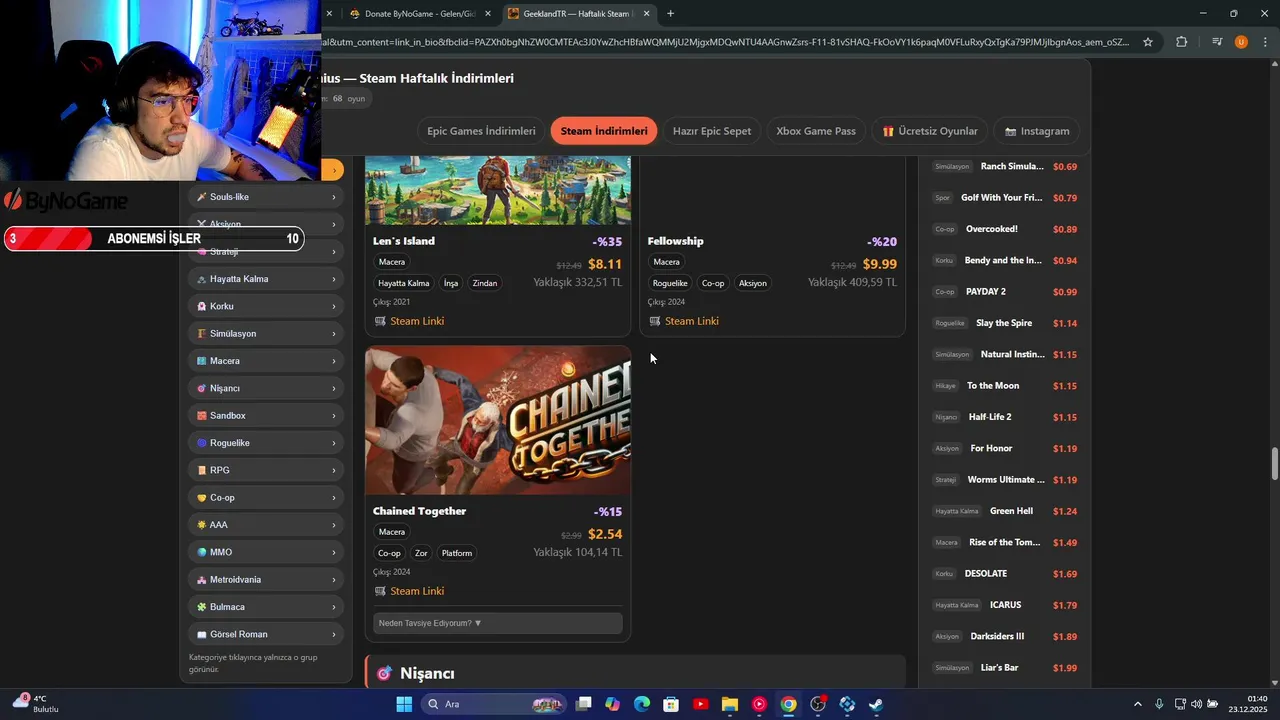Open the Chrome profile avatar
The height and width of the screenshot is (720, 1280).
point(1241,42)
